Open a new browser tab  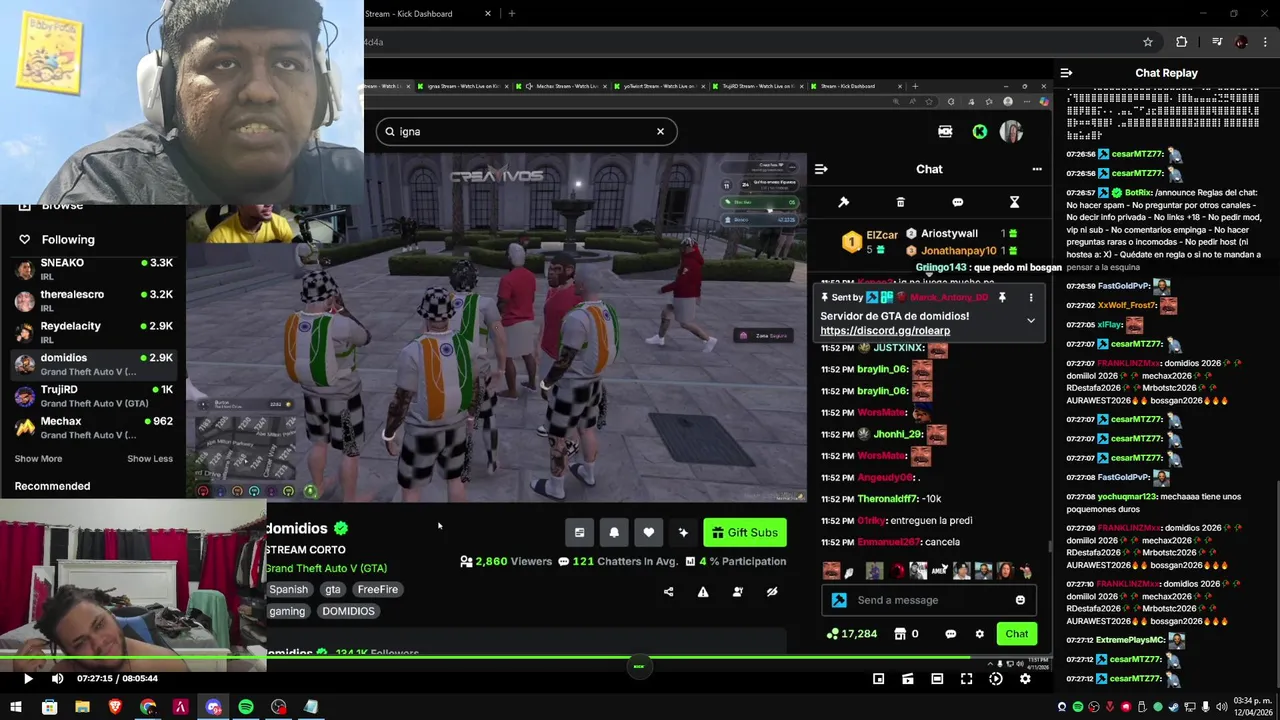512,14
